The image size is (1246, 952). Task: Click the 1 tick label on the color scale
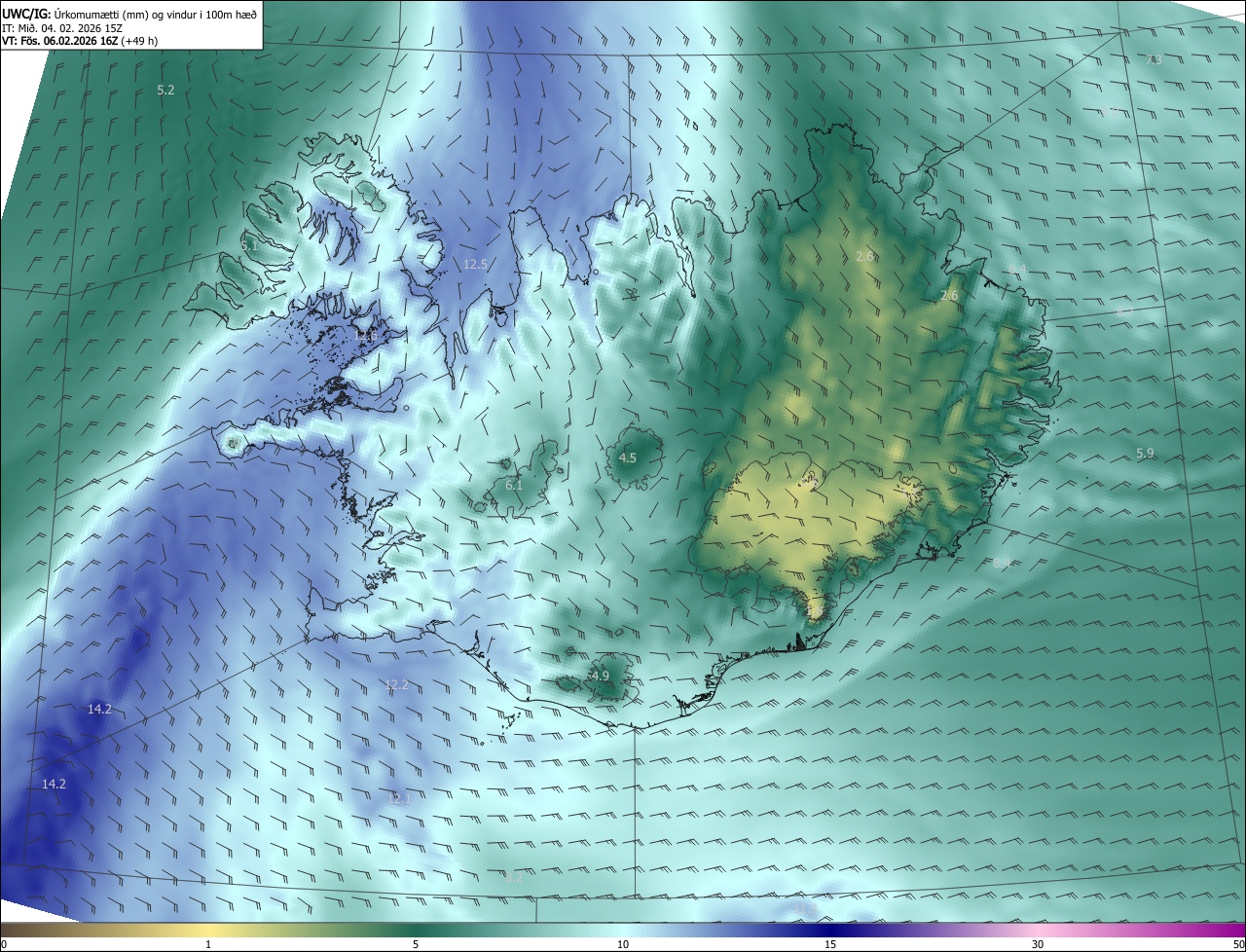[208, 944]
